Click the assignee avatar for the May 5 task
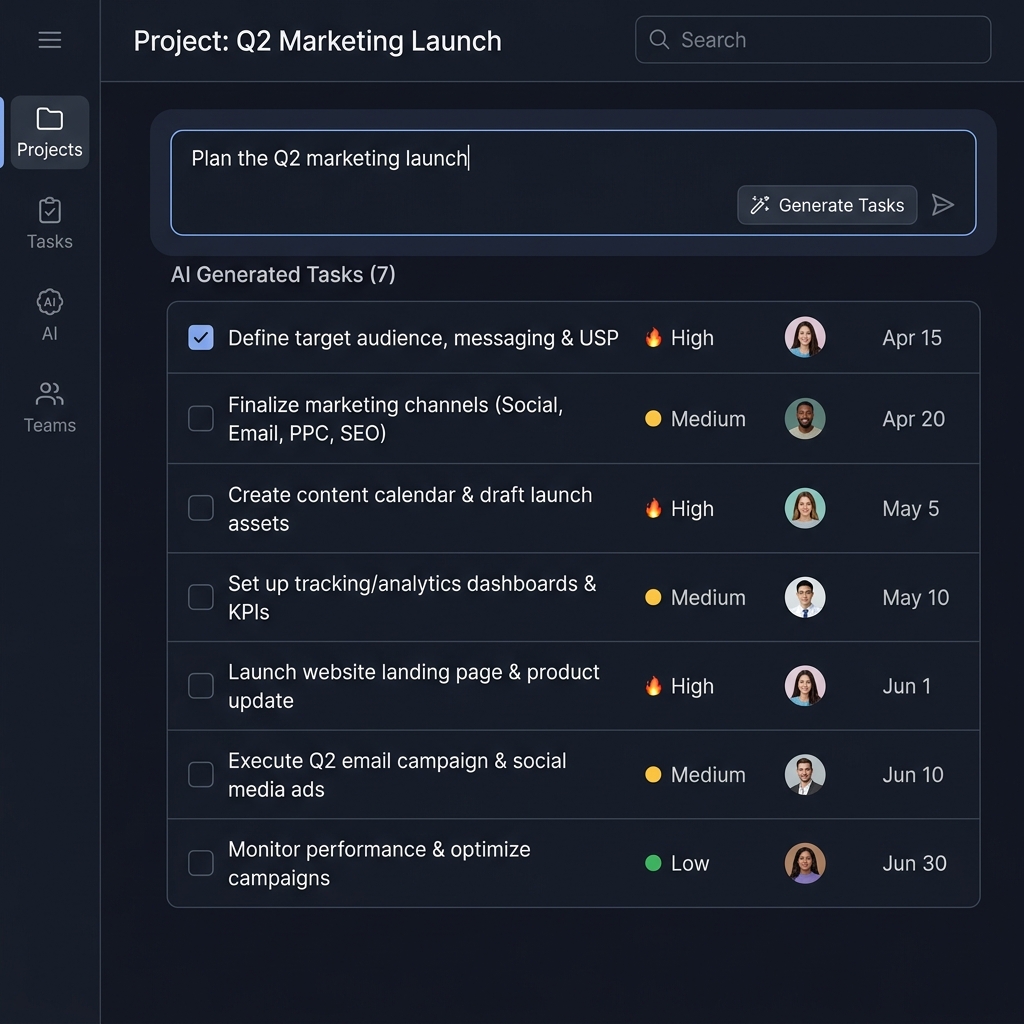 (805, 508)
